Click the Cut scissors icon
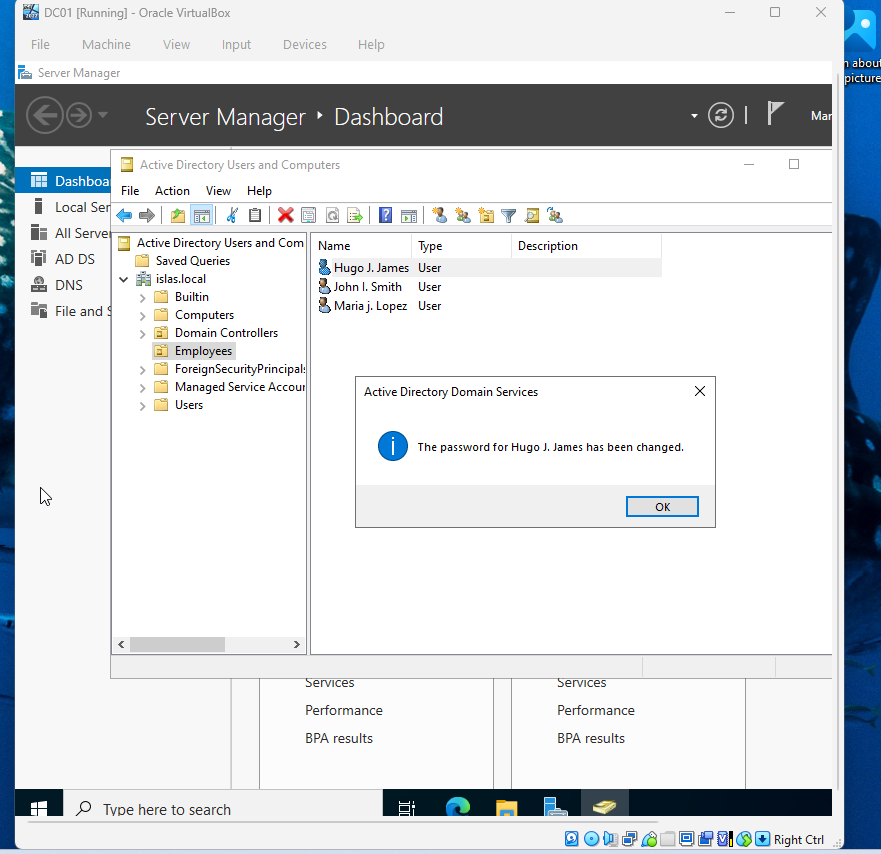Image resolution: width=881 pixels, height=854 pixels. pos(232,215)
